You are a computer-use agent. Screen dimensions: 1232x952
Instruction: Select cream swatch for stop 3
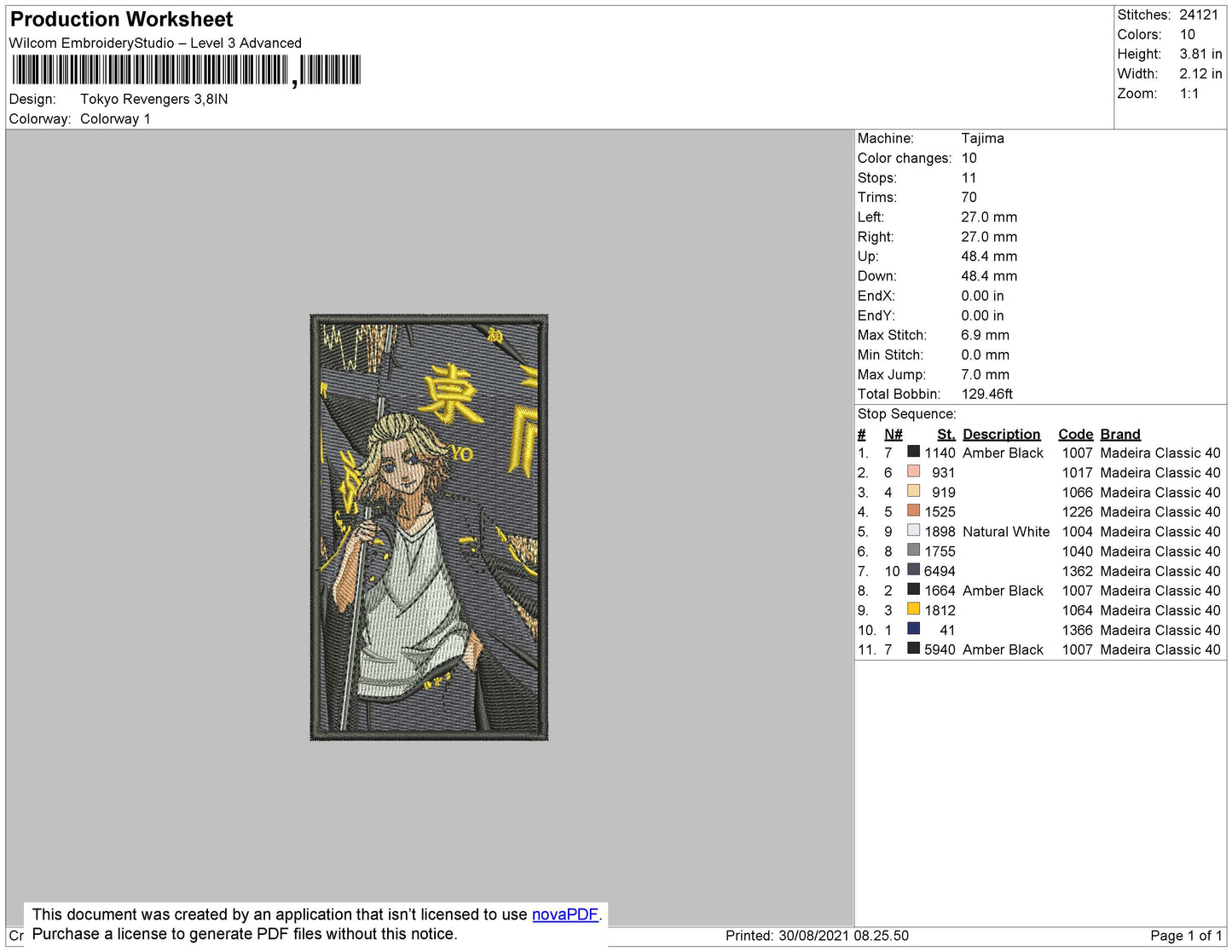913,491
